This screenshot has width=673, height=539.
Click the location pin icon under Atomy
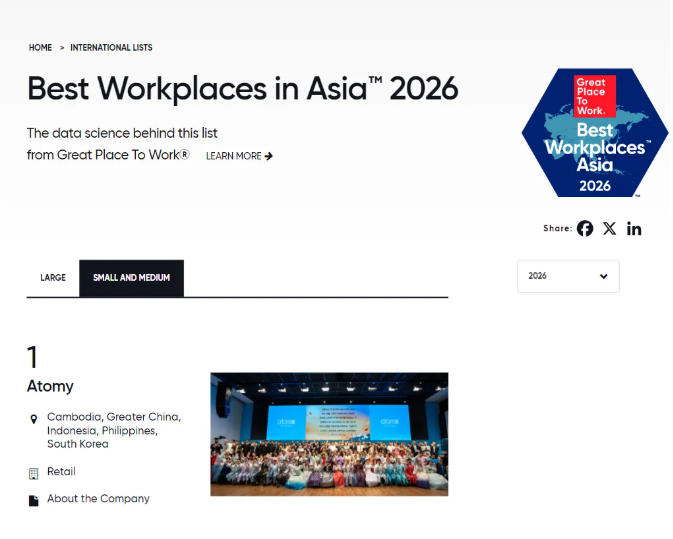click(x=33, y=419)
